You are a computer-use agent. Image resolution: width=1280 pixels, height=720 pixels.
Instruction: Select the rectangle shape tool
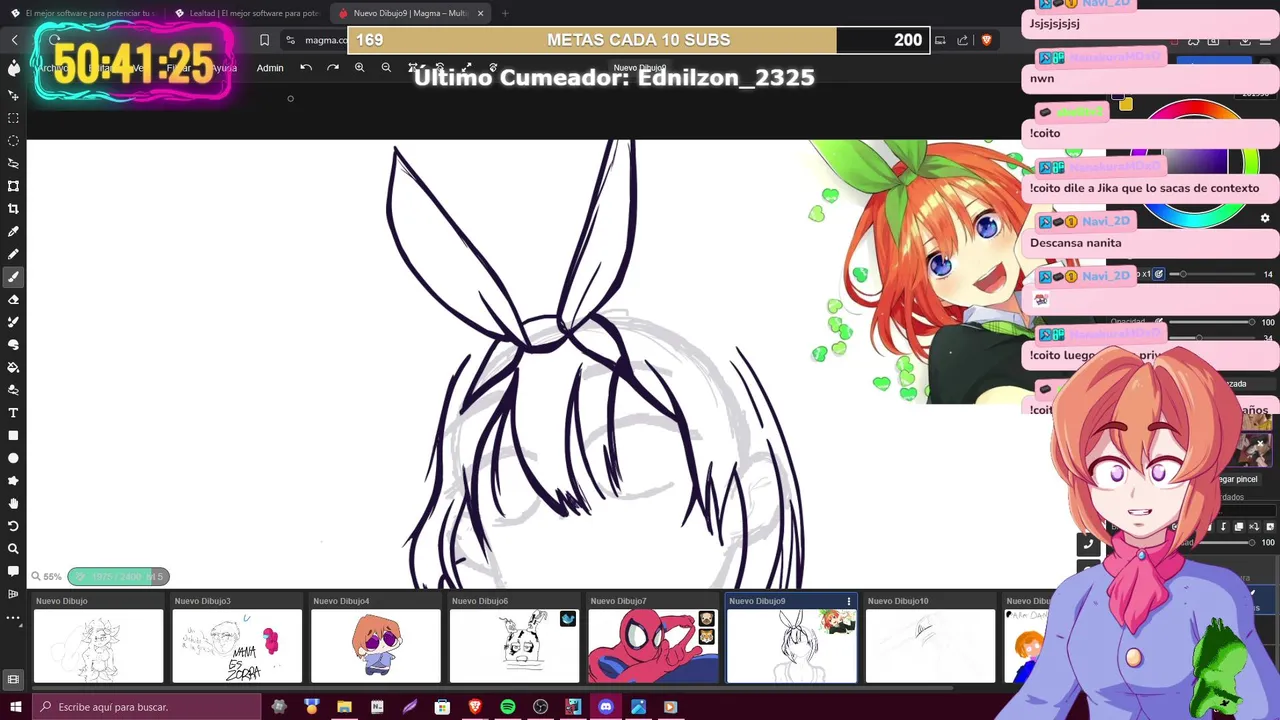[13, 435]
